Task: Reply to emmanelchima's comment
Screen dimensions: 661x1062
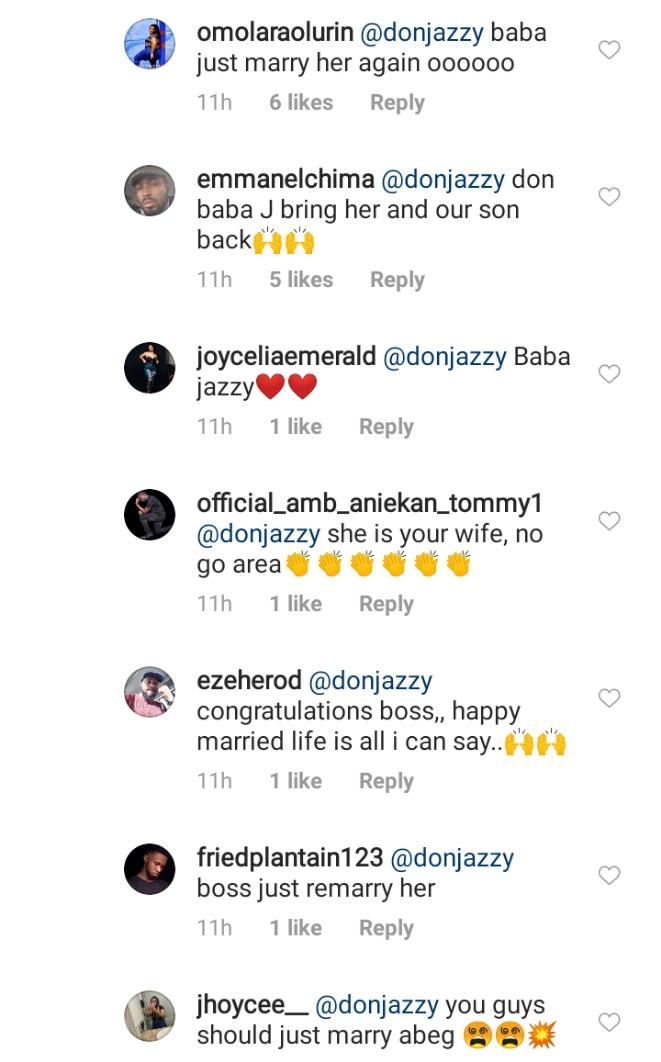Action: click(397, 280)
